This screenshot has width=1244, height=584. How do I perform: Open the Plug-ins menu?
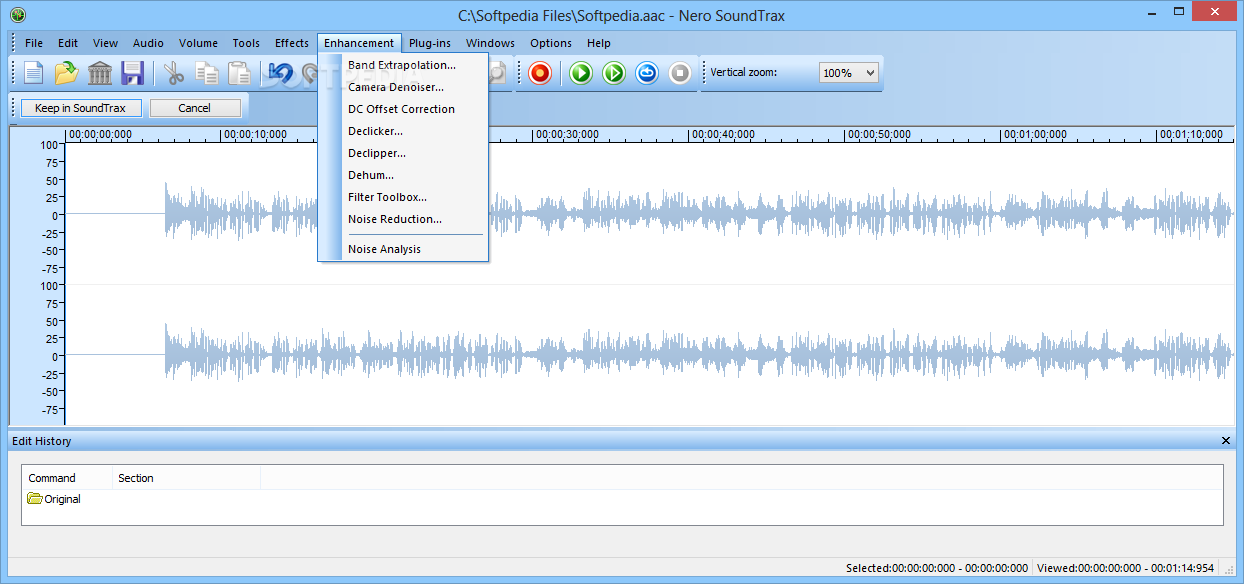point(430,43)
